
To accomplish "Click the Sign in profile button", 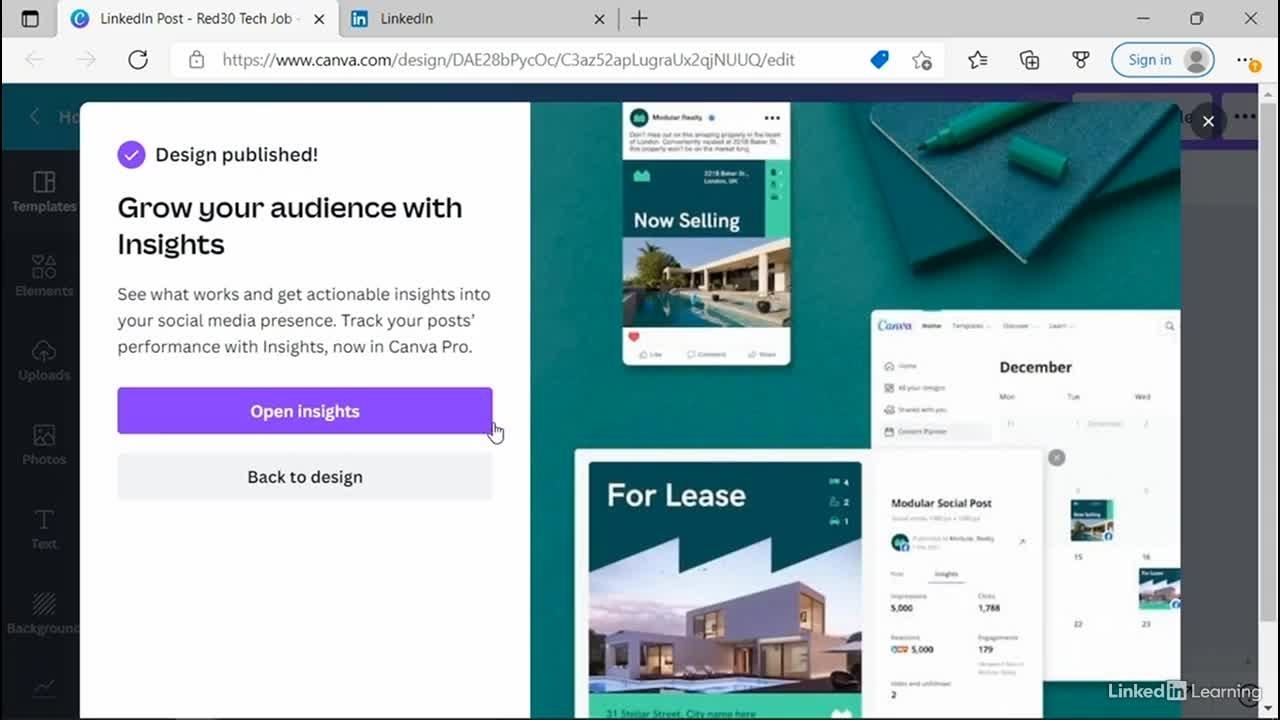I will click(x=1162, y=60).
